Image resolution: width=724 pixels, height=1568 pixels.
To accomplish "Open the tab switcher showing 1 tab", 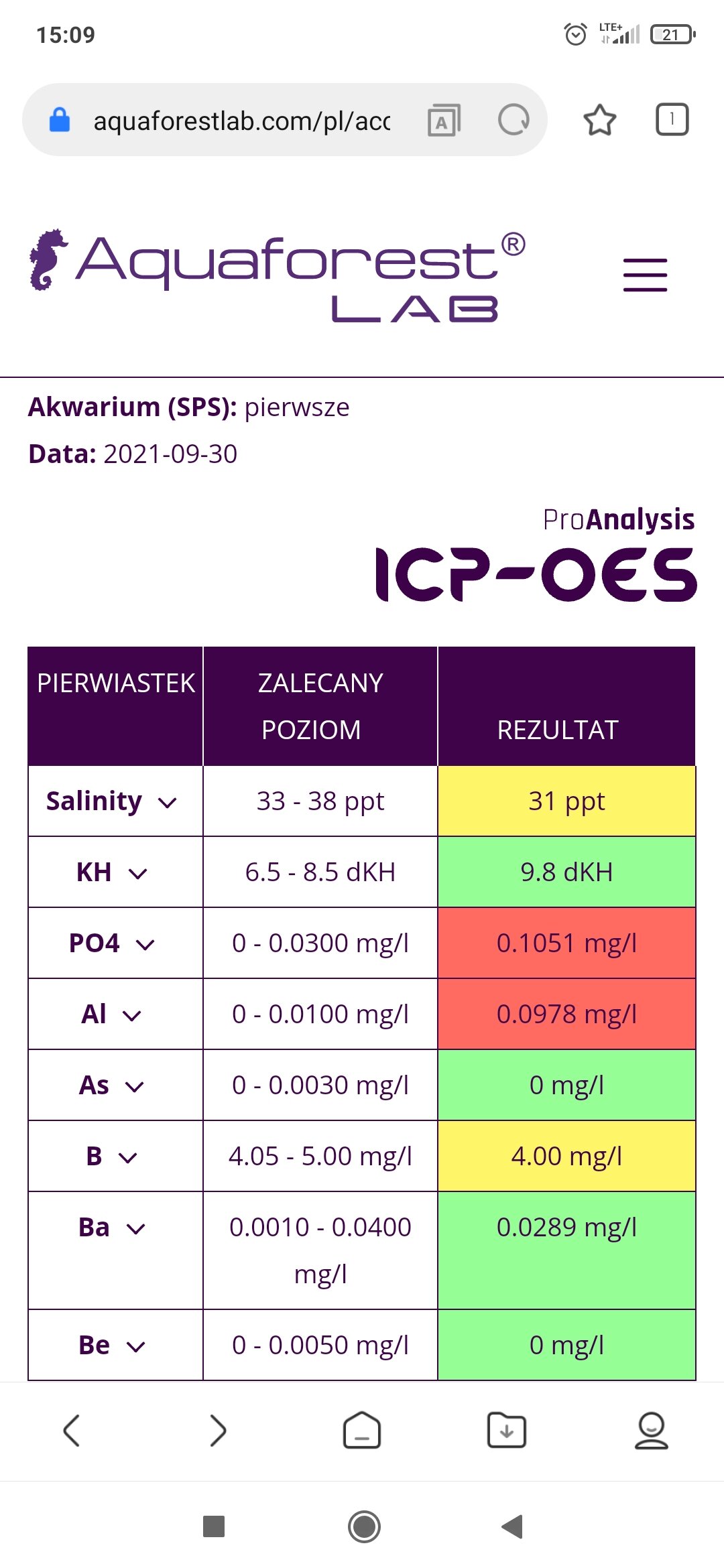I will pyautogui.click(x=671, y=121).
